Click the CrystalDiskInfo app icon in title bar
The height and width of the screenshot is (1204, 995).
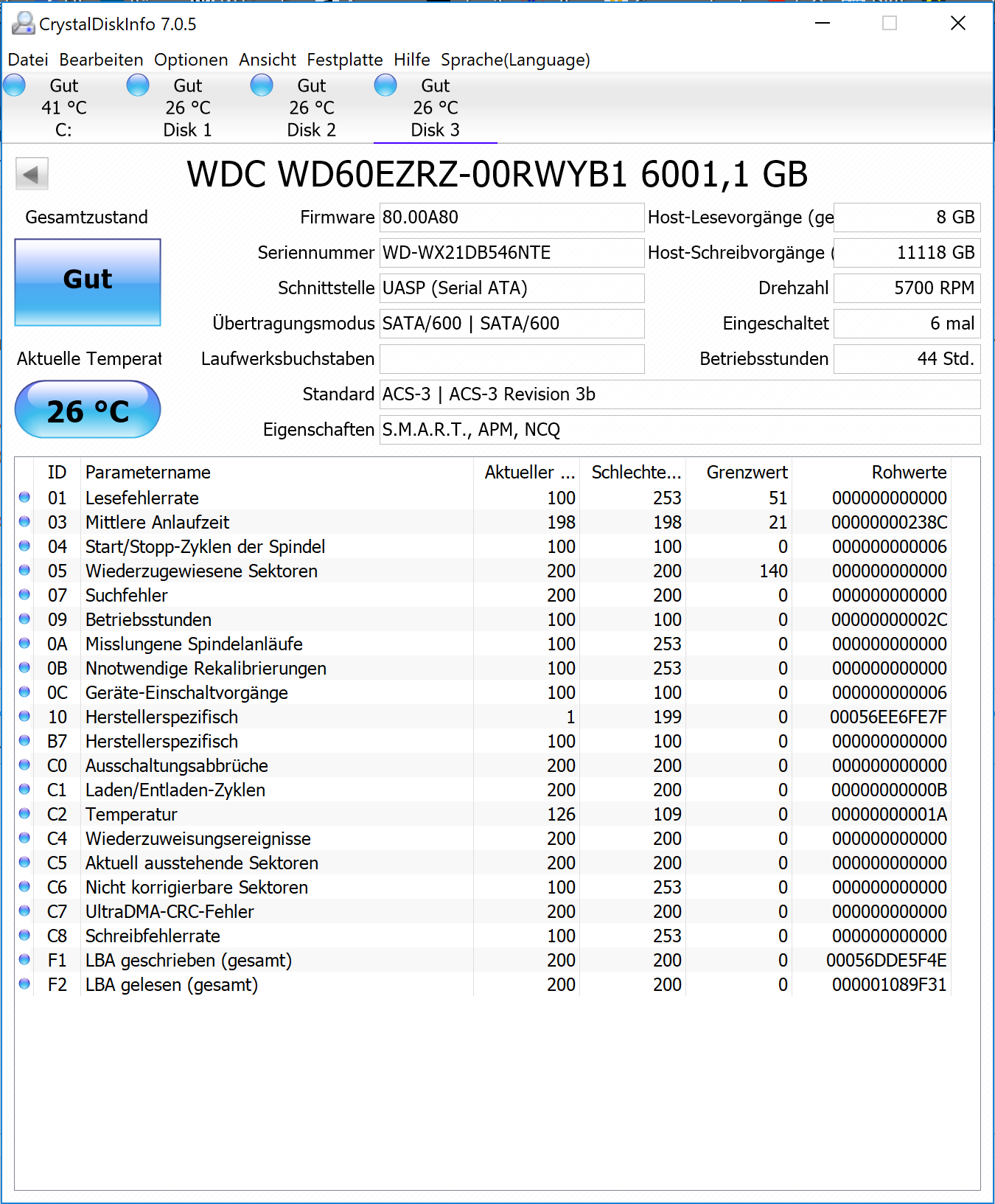24,24
